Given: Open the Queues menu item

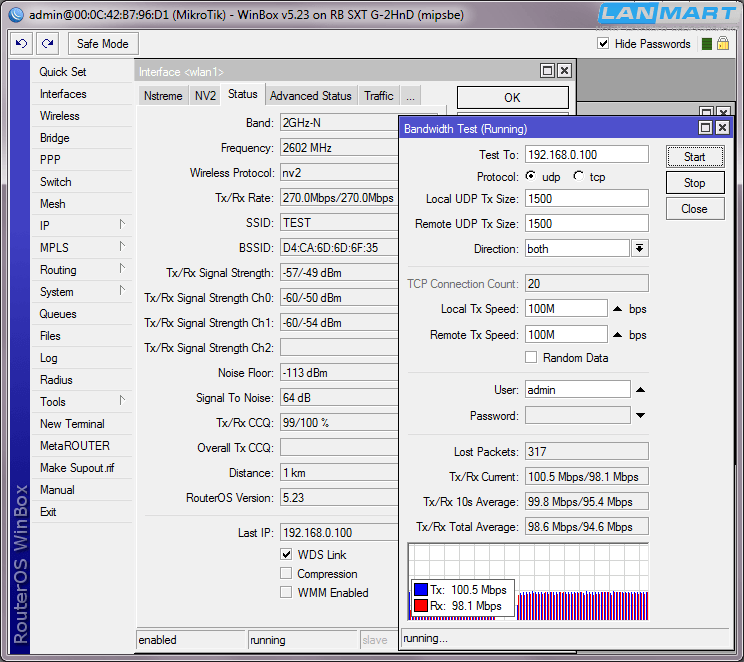Looking at the screenshot, I should [x=82, y=314].
